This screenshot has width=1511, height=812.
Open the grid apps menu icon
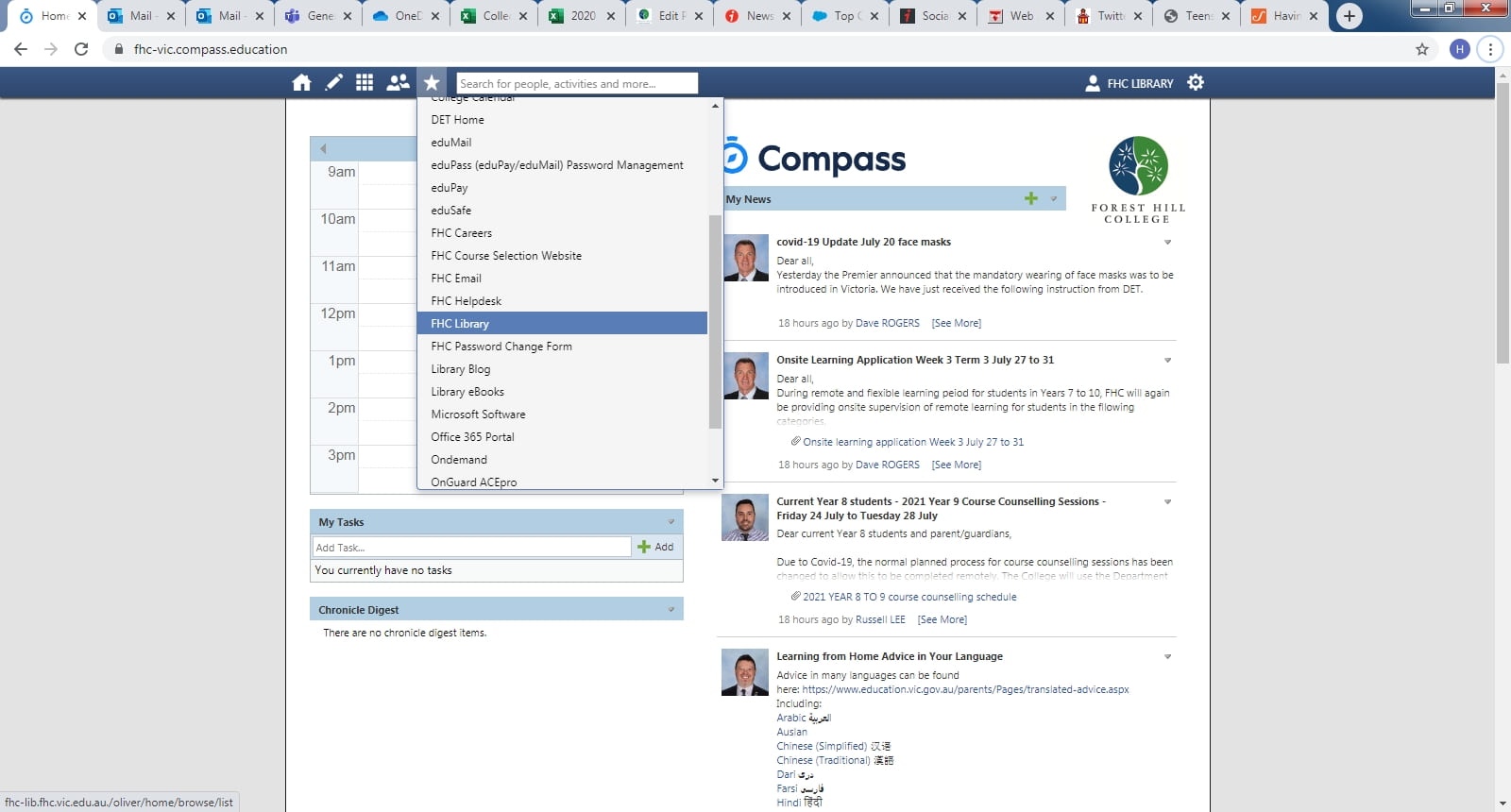tap(365, 83)
